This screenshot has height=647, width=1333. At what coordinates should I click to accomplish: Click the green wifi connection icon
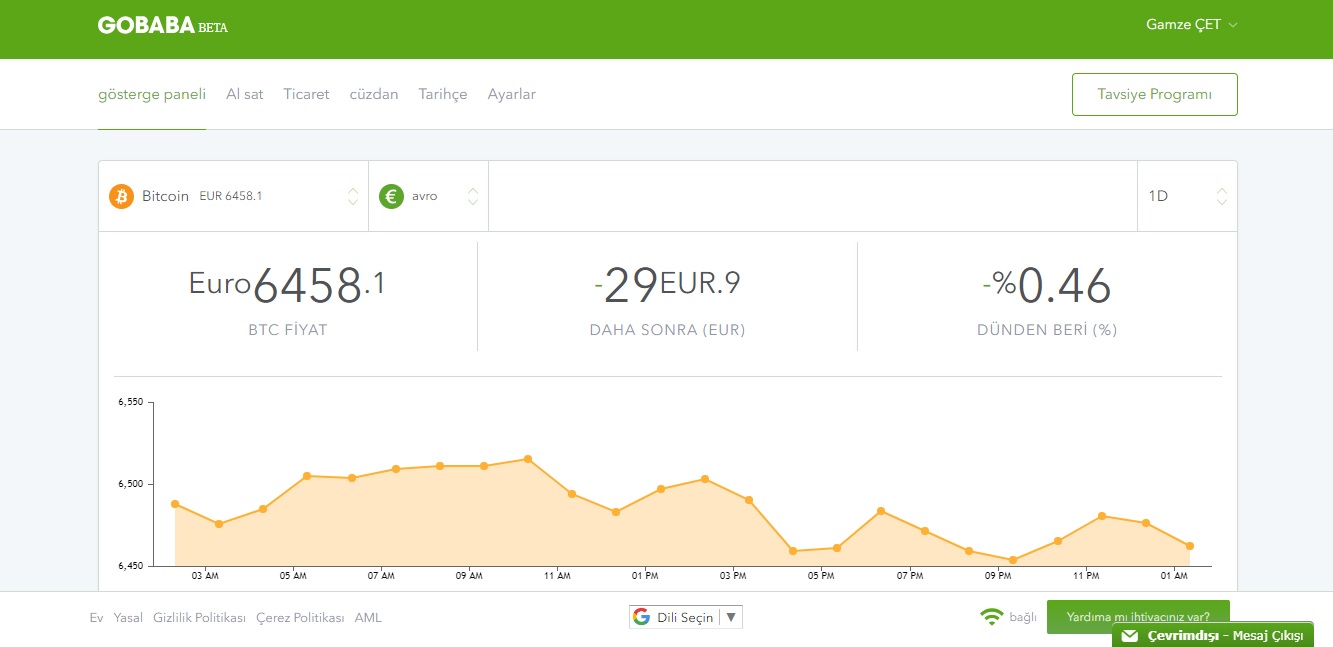[x=991, y=617]
